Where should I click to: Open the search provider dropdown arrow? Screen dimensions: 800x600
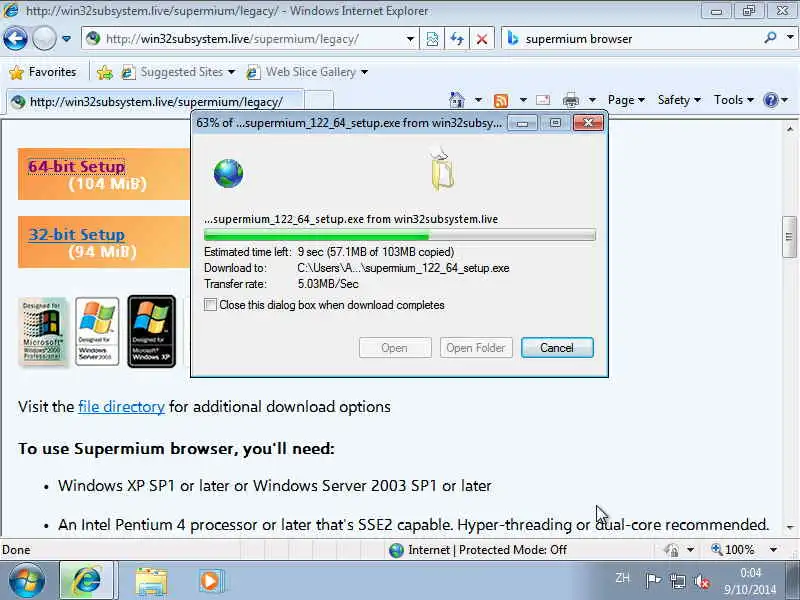(x=789, y=38)
